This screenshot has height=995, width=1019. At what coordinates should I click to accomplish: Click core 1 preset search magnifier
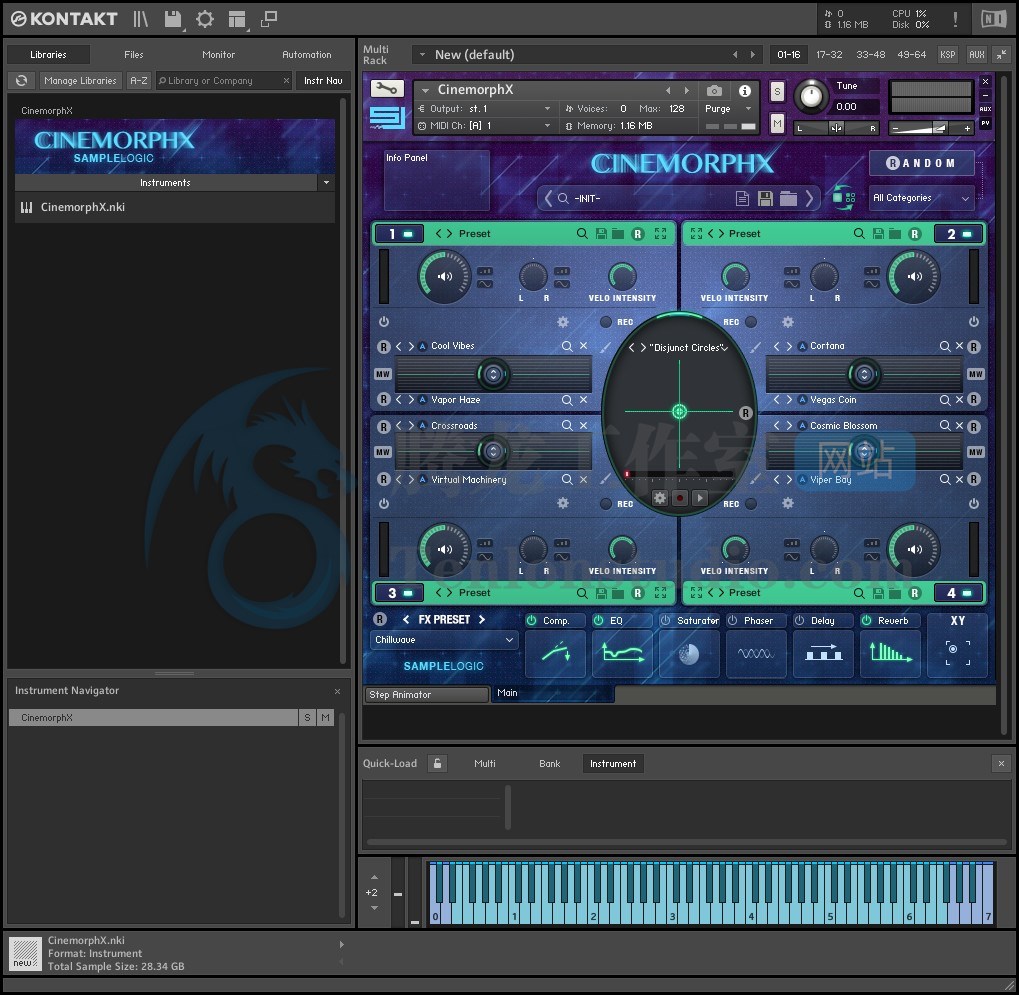(582, 233)
